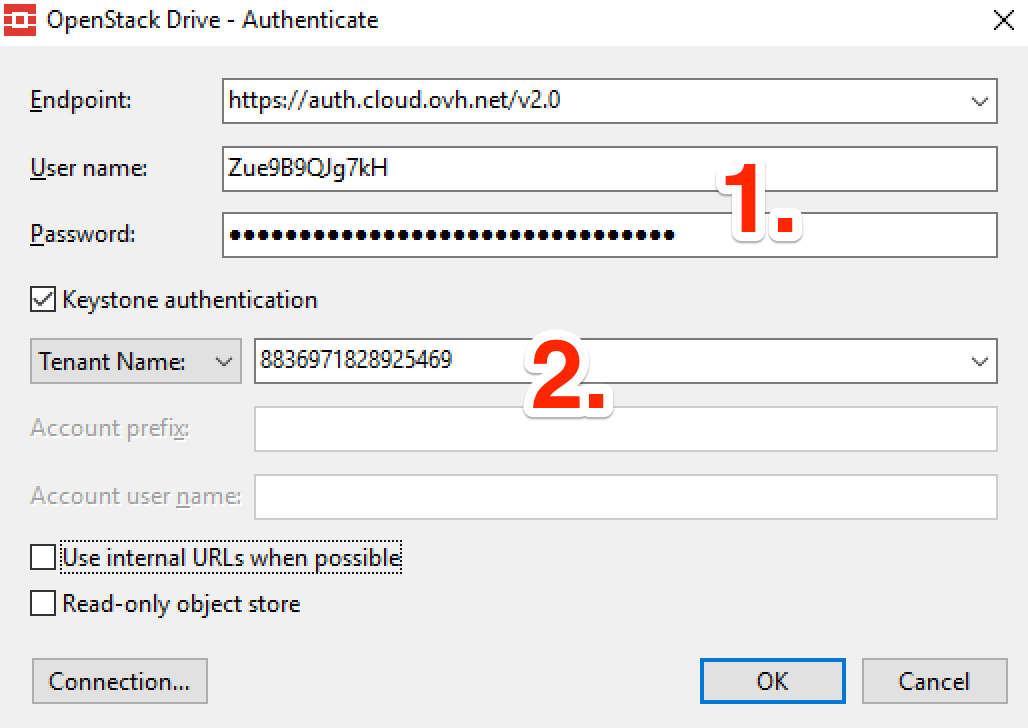
Task: Confirm authentication with OK
Action: click(x=772, y=681)
